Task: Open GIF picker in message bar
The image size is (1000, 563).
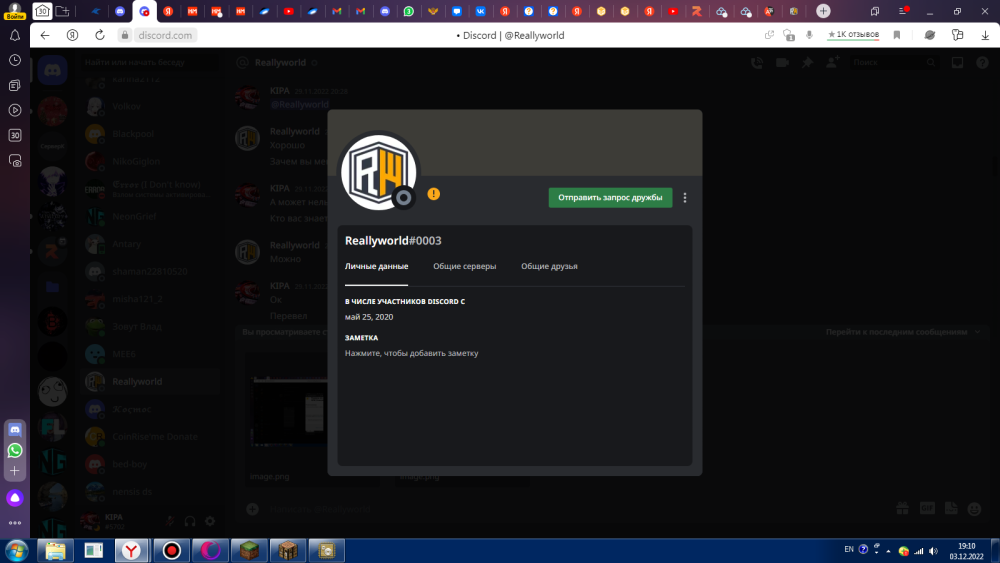Action: (927, 508)
